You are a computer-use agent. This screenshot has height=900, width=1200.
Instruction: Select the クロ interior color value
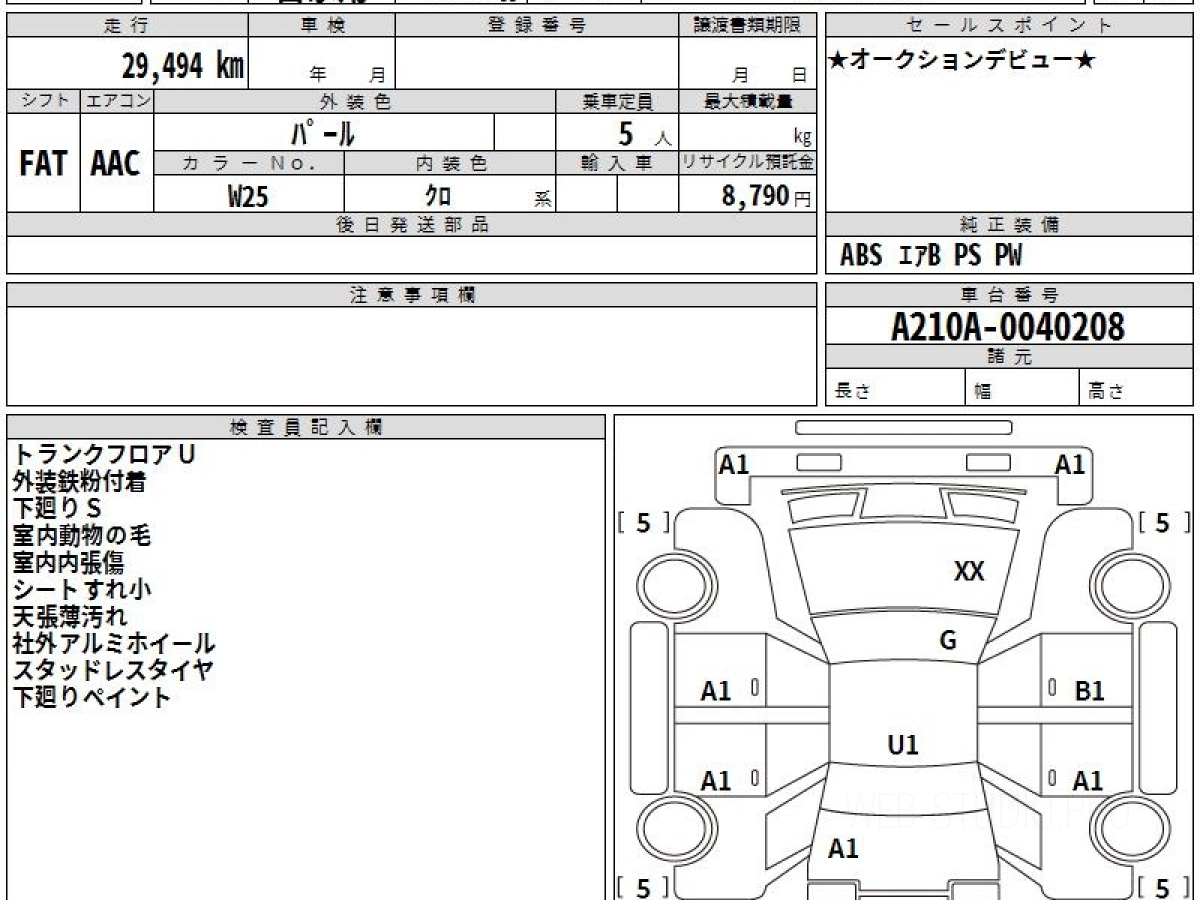click(438, 196)
